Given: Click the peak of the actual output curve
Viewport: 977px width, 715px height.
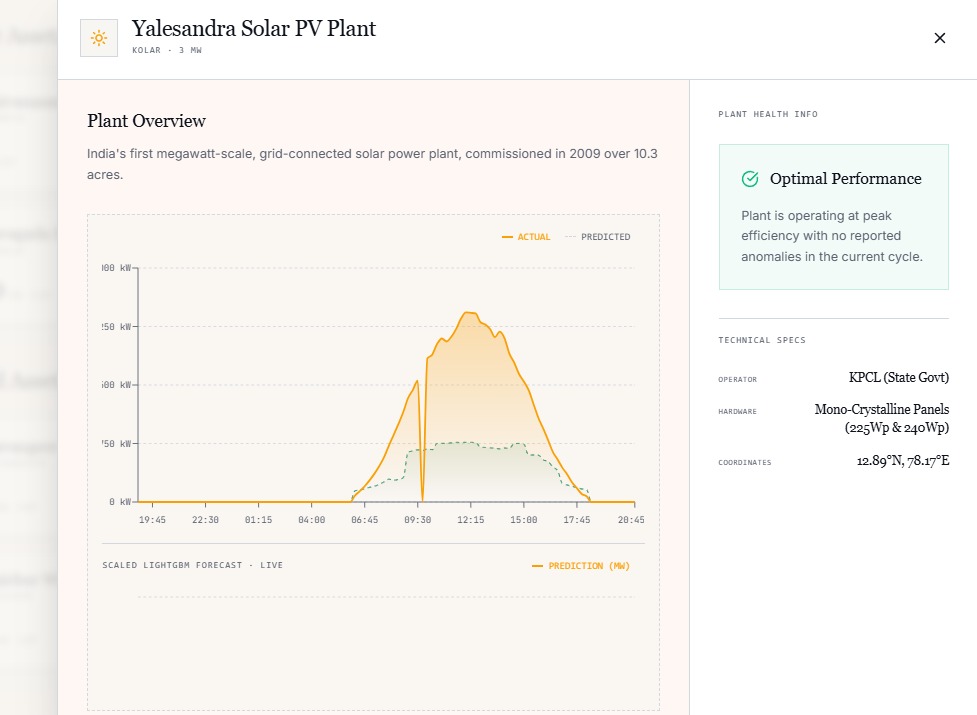Looking at the screenshot, I should tap(470, 313).
